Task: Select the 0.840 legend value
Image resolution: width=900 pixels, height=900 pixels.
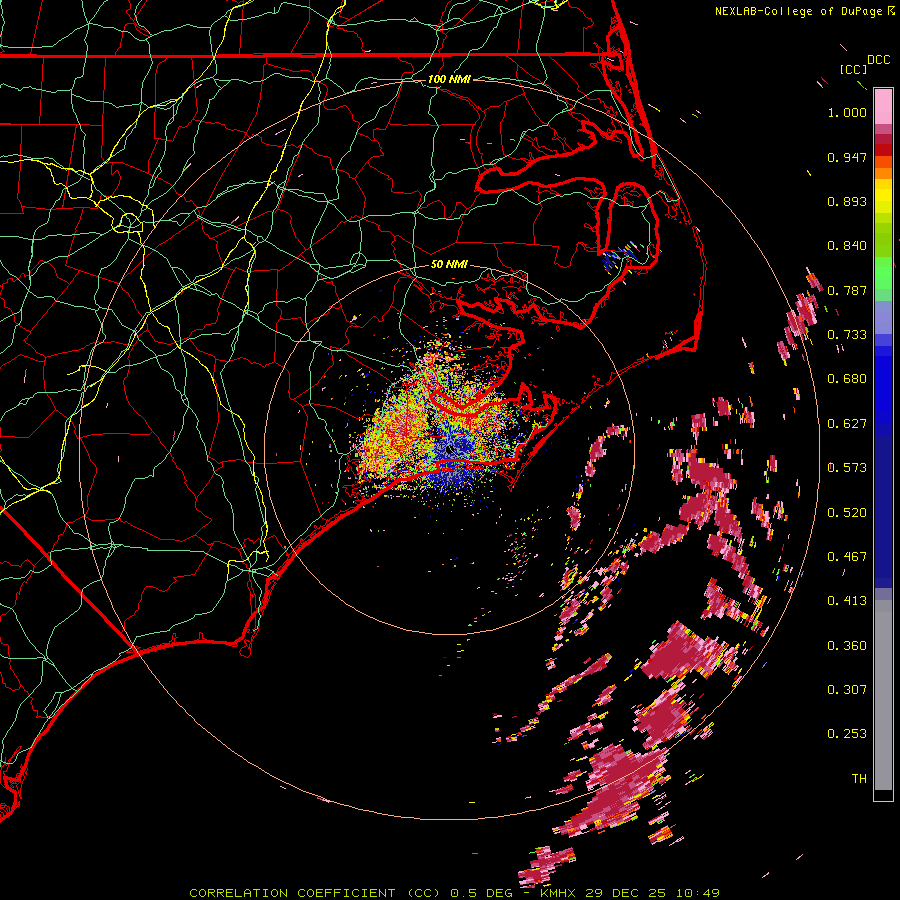Action: point(847,246)
